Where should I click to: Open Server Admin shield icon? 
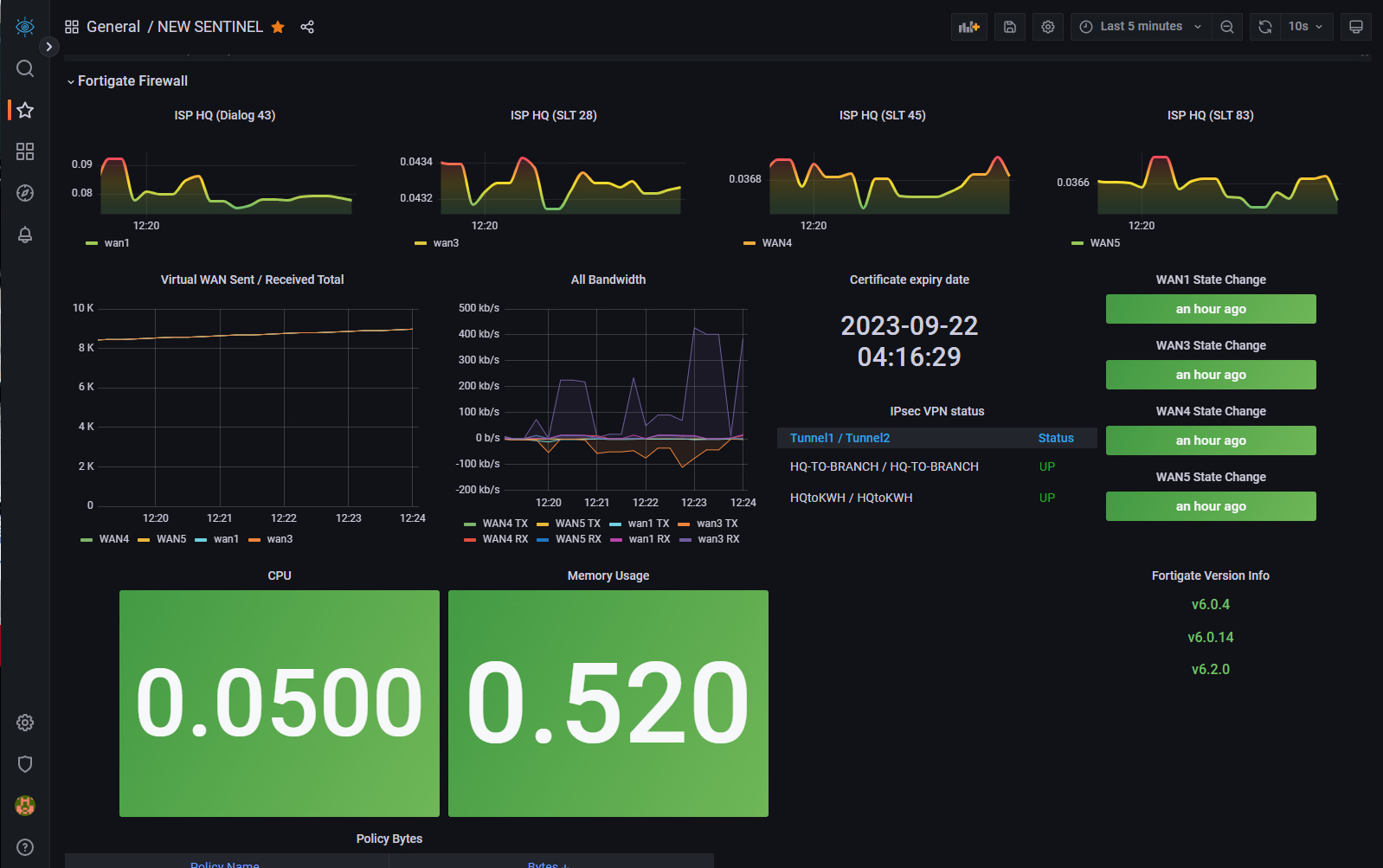25,764
